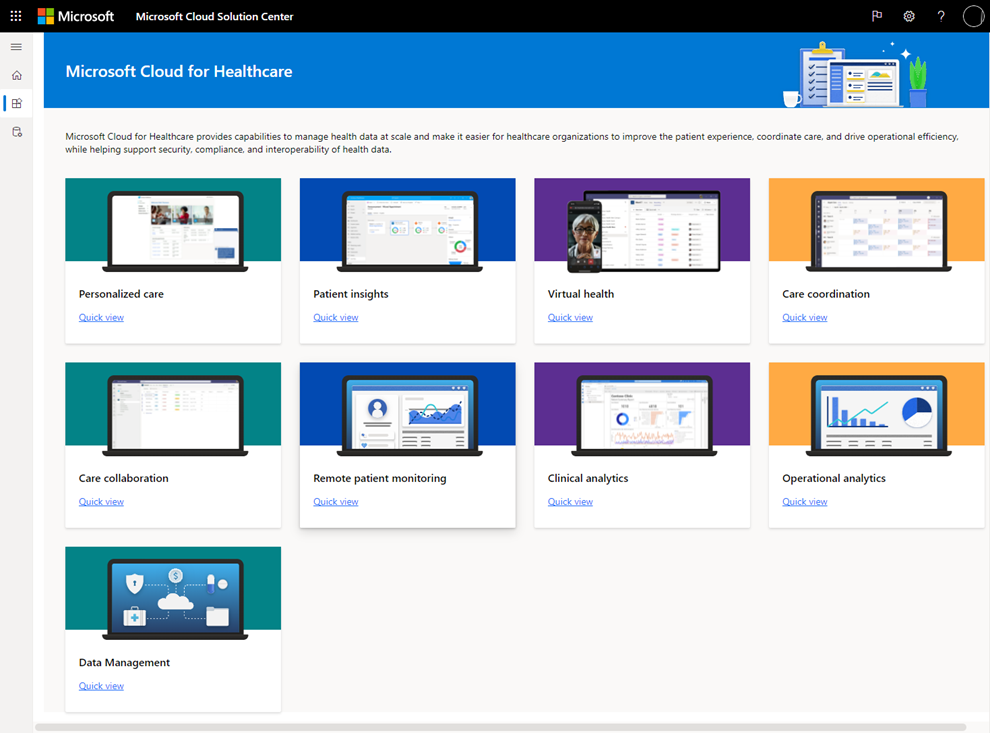Open Quick view for Personalized care
This screenshot has width=991, height=733.
[101, 317]
